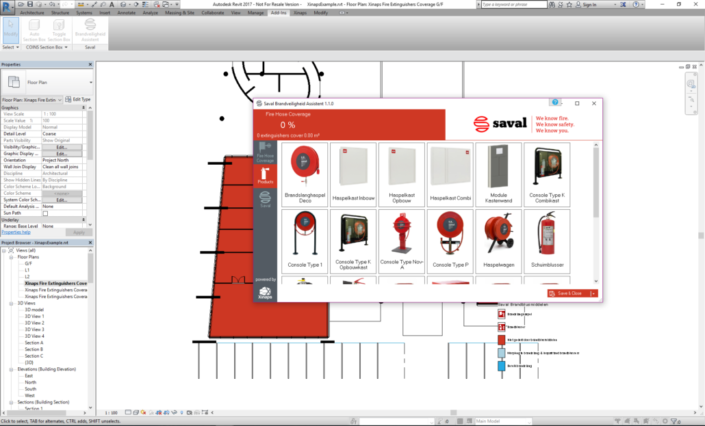Click the keyword search field in title bar

tap(514, 4)
